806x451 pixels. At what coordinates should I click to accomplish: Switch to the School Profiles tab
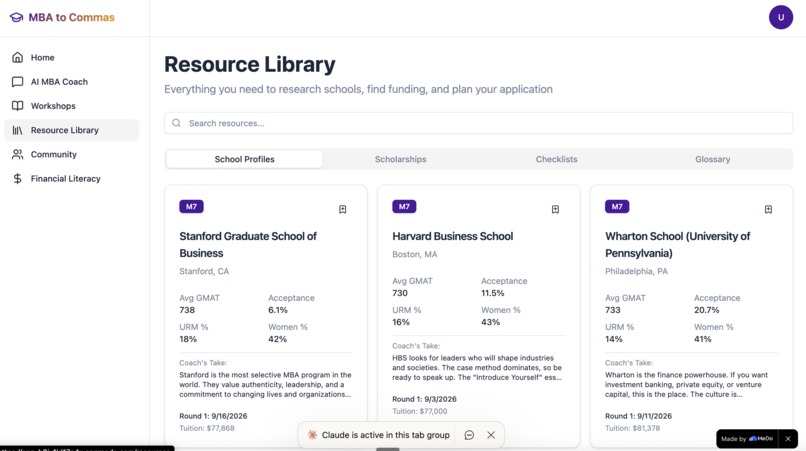(245, 159)
